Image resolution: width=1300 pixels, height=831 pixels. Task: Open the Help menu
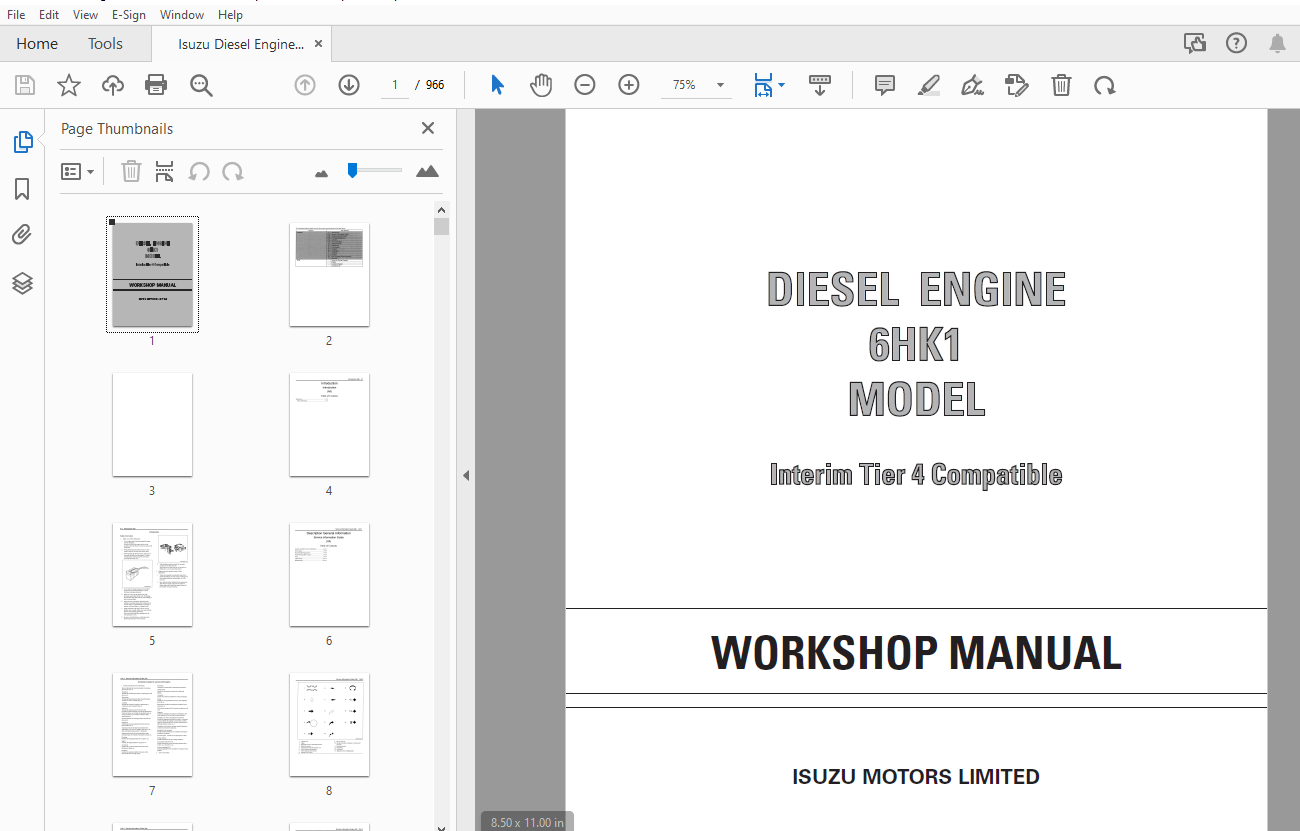(x=230, y=15)
